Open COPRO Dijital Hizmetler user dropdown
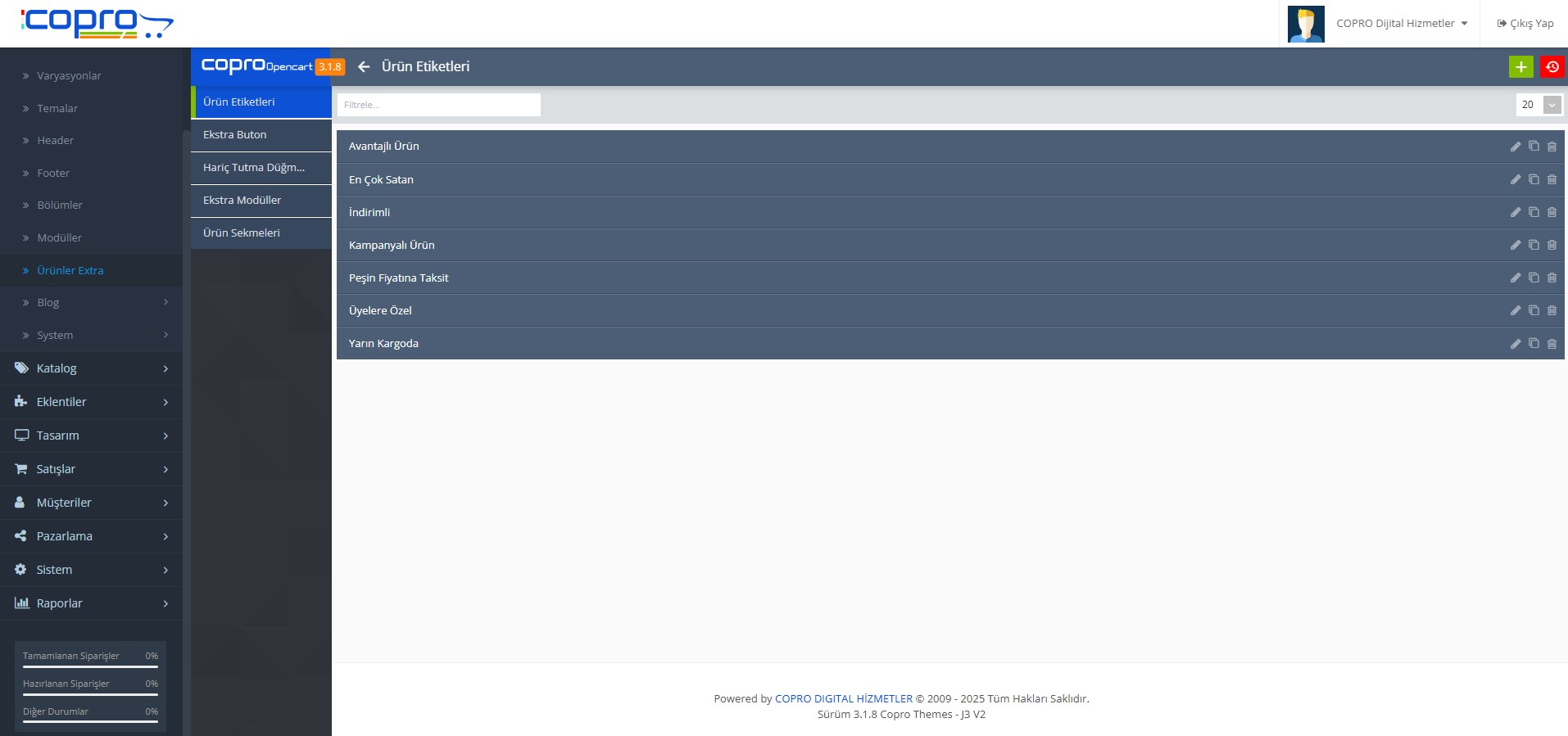This screenshot has height=736, width=1568. point(1401,24)
